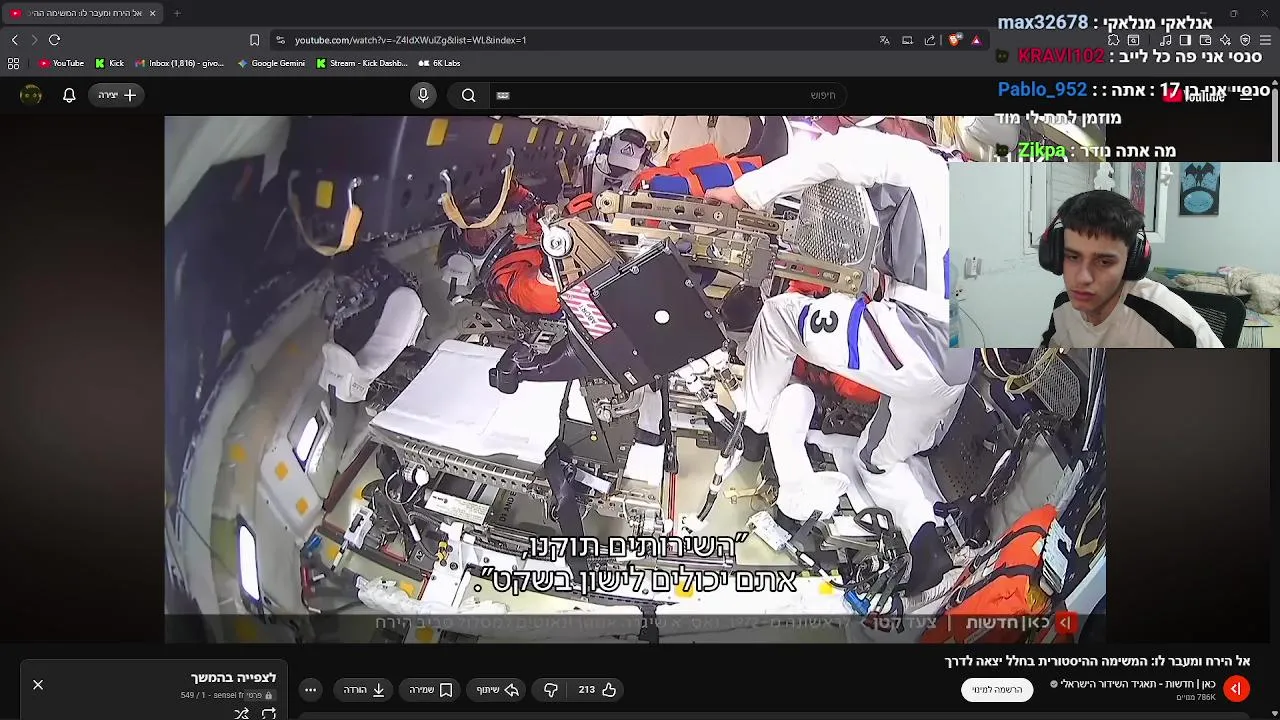Image resolution: width=1280 pixels, height=720 pixels.
Task: Toggle shuffle in the playlist panel
Action: point(241,713)
